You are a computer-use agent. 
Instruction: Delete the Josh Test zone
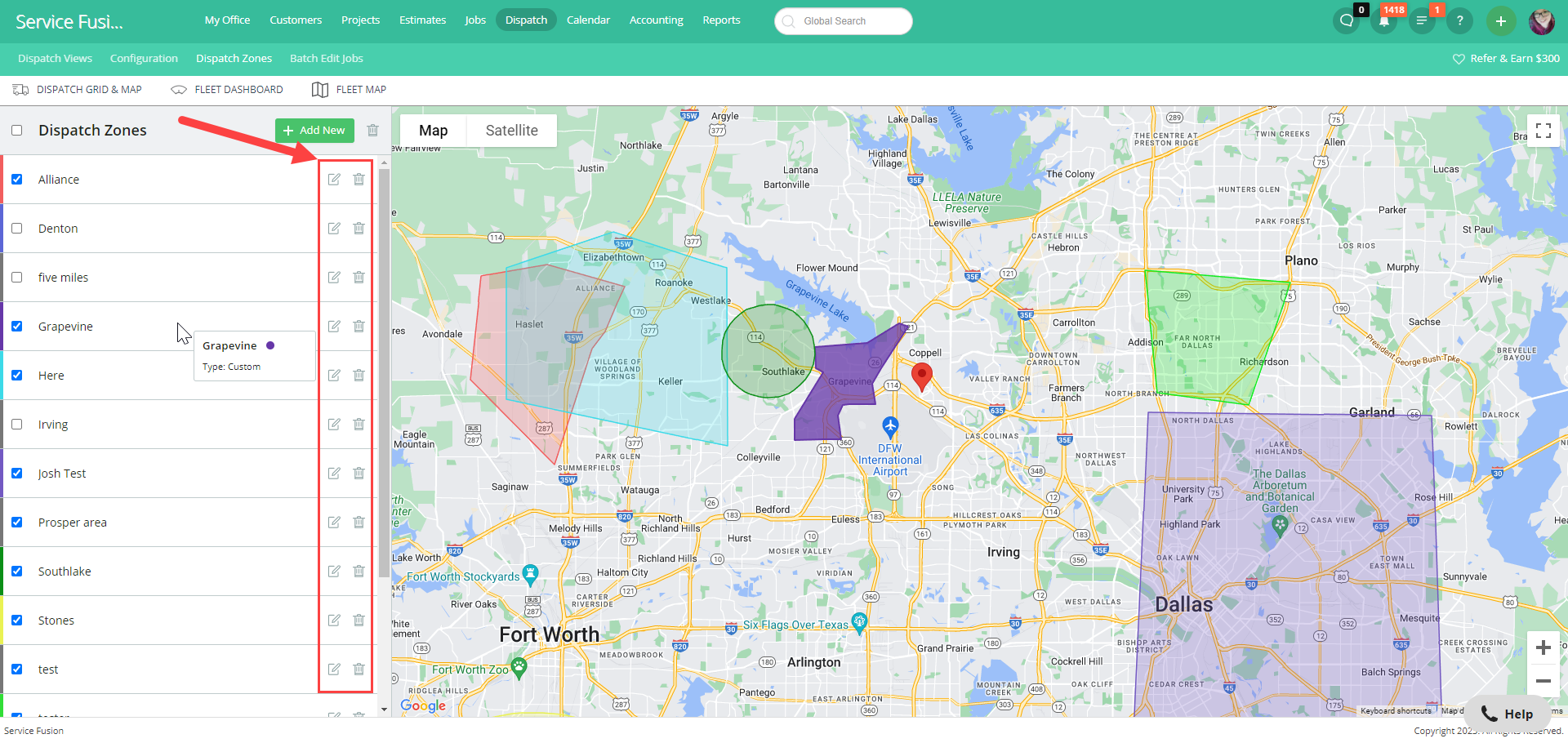point(359,474)
